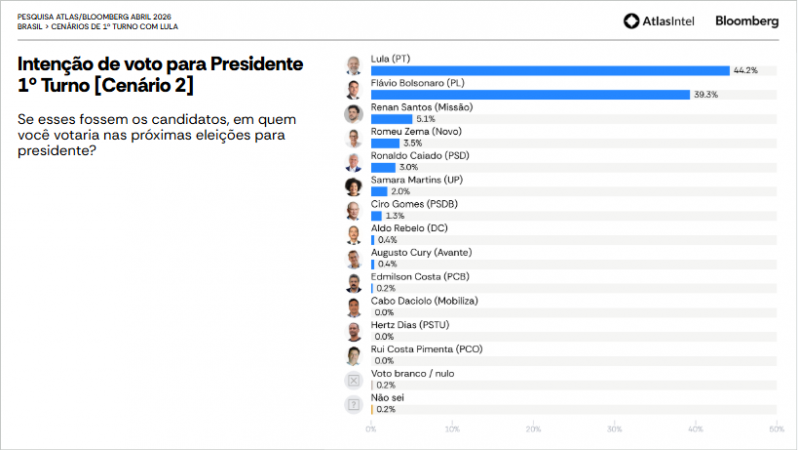Click Romeu Zema (Novo) photo
The width and height of the screenshot is (798, 450).
(x=353, y=137)
